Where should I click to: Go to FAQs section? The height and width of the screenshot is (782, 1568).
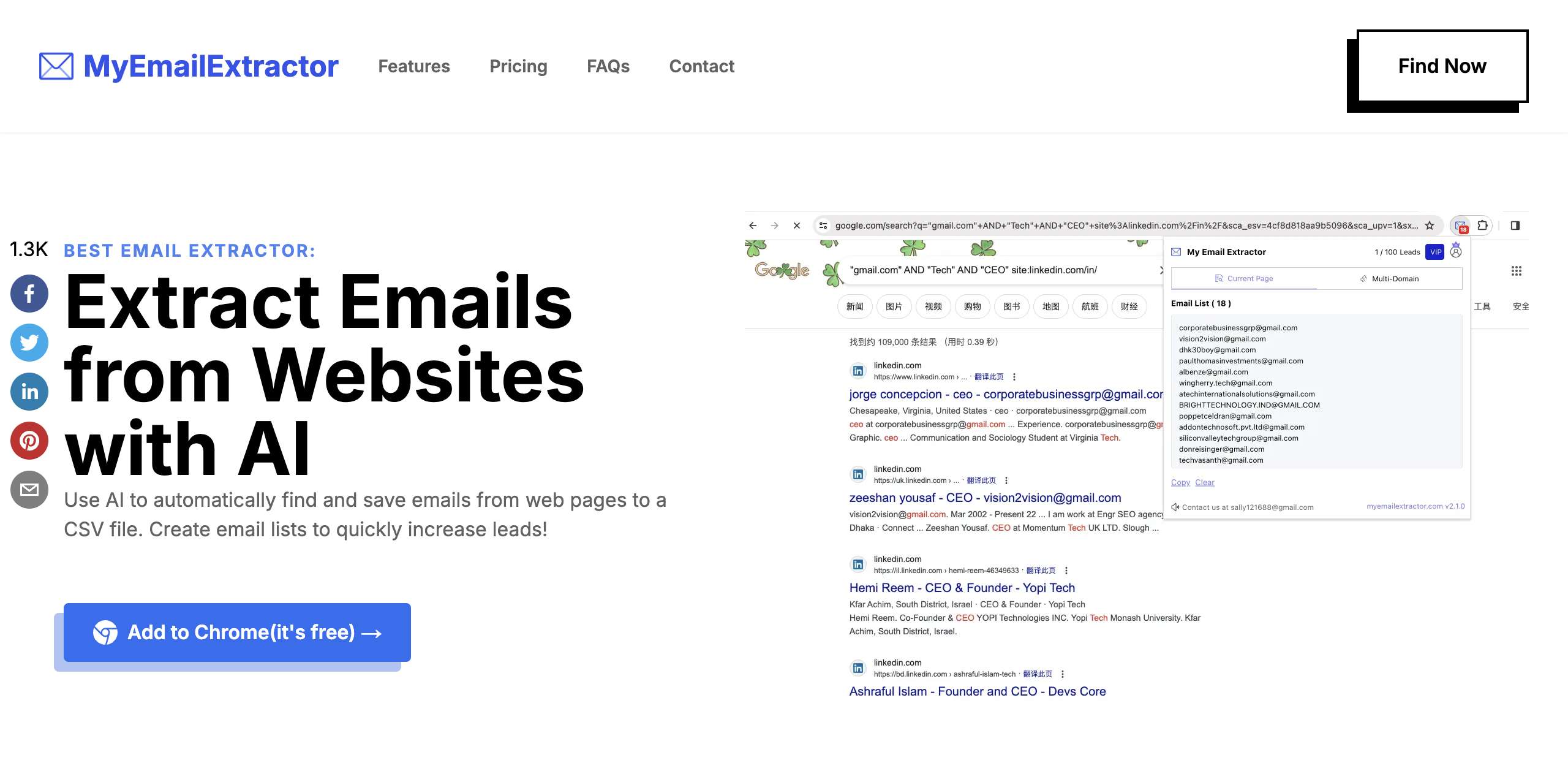pos(608,66)
